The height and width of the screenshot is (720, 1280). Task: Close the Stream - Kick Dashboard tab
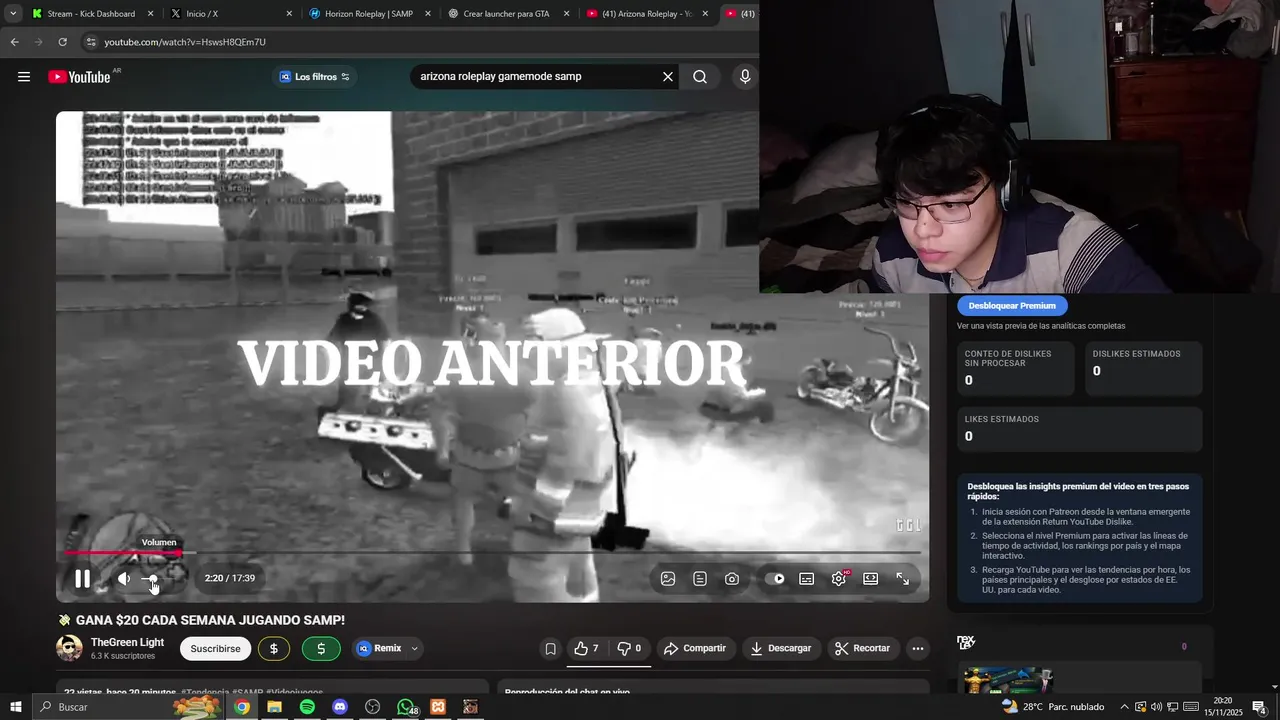[x=151, y=14]
